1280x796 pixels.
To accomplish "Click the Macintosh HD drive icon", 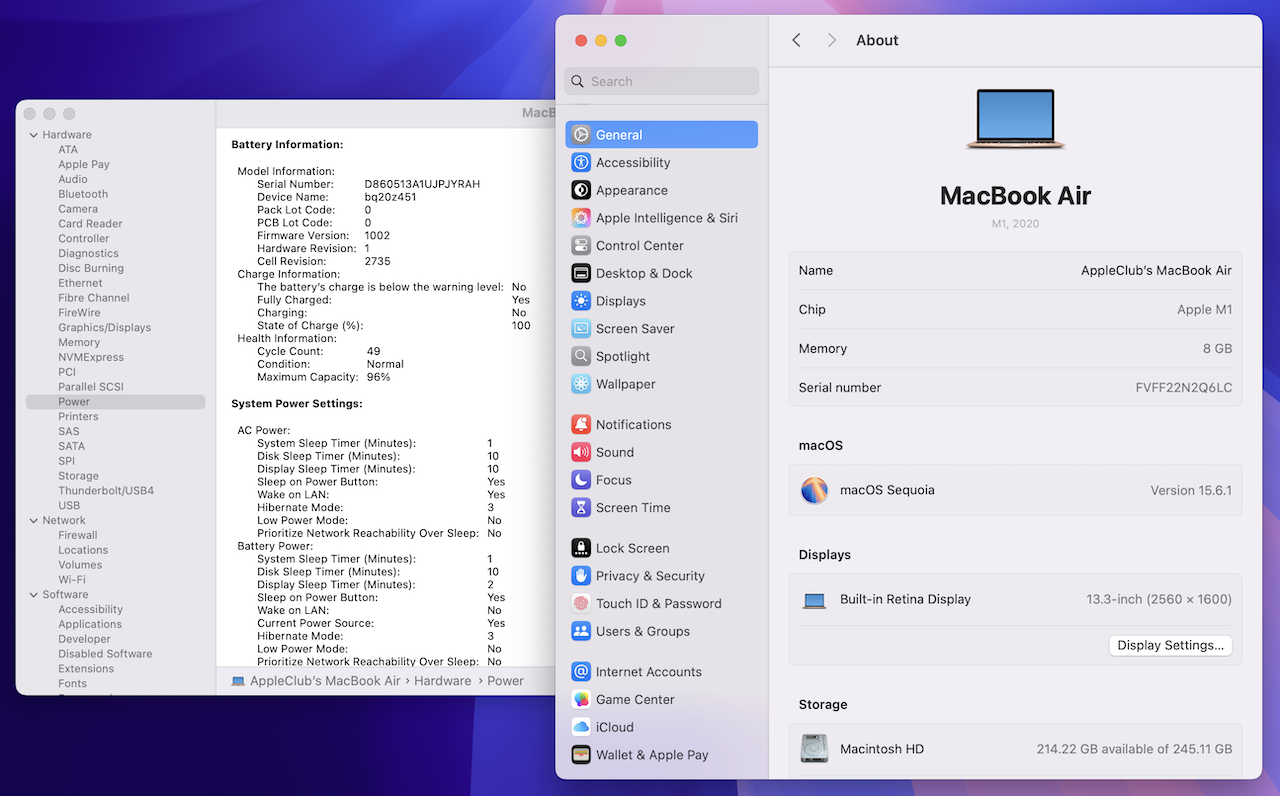I will coord(815,749).
